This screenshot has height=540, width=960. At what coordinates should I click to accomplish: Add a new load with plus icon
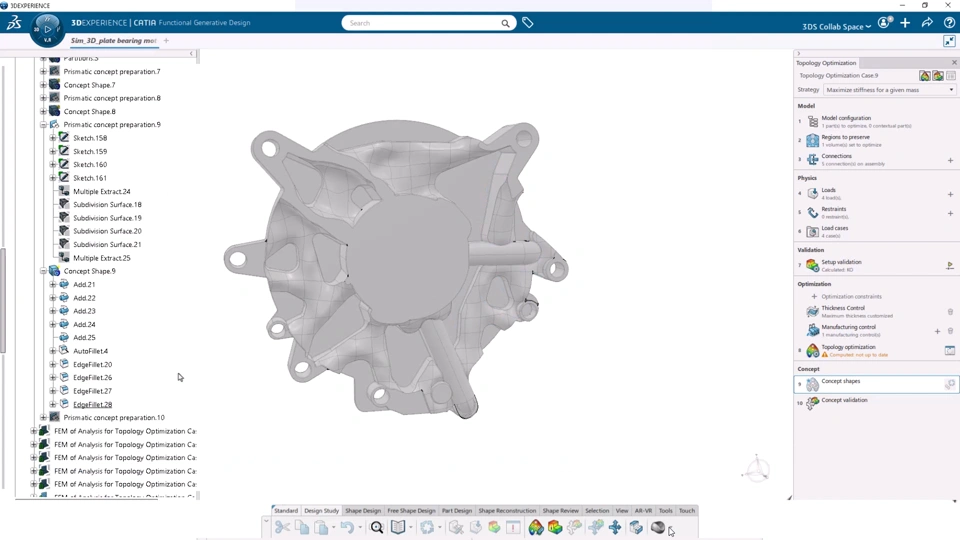point(950,194)
